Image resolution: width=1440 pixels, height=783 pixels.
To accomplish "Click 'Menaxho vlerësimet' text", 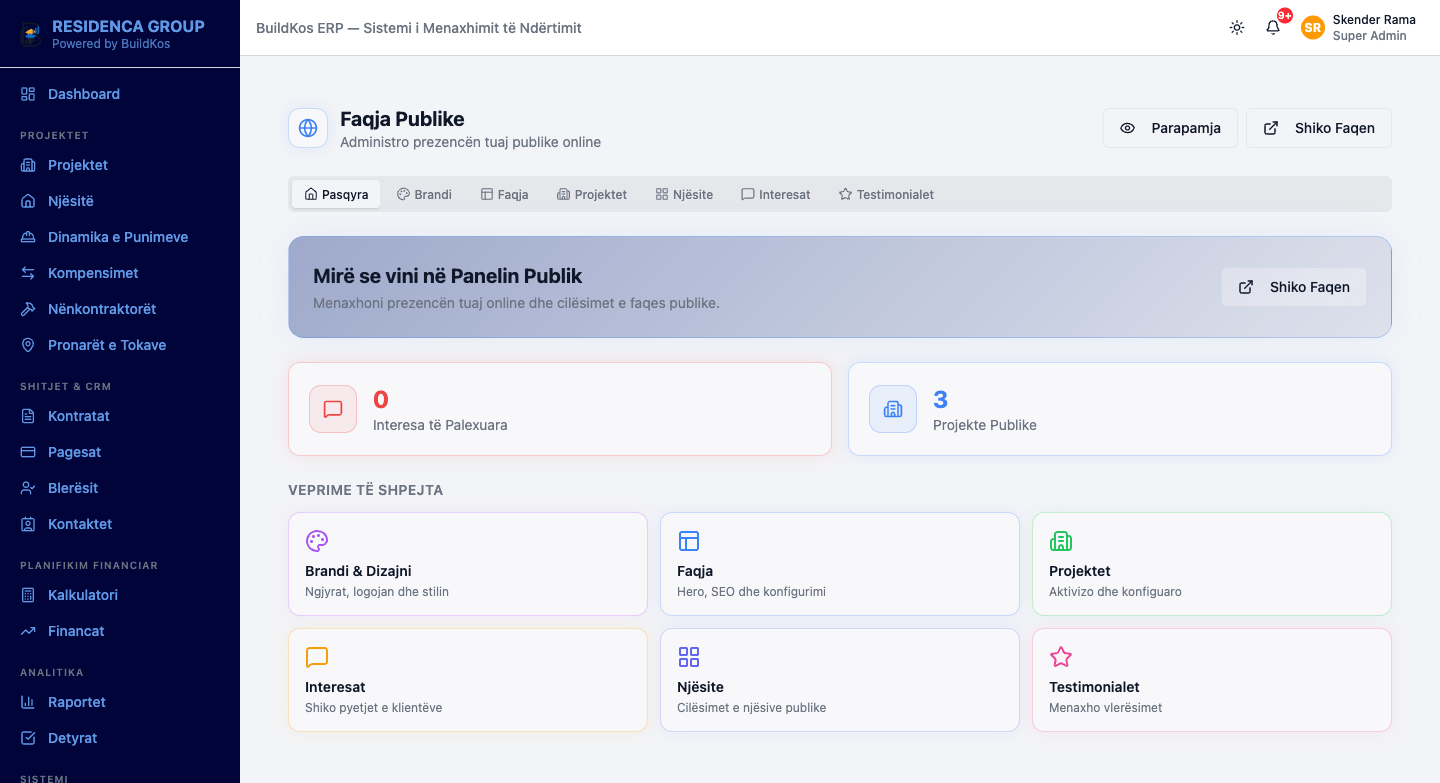I will 1105,708.
